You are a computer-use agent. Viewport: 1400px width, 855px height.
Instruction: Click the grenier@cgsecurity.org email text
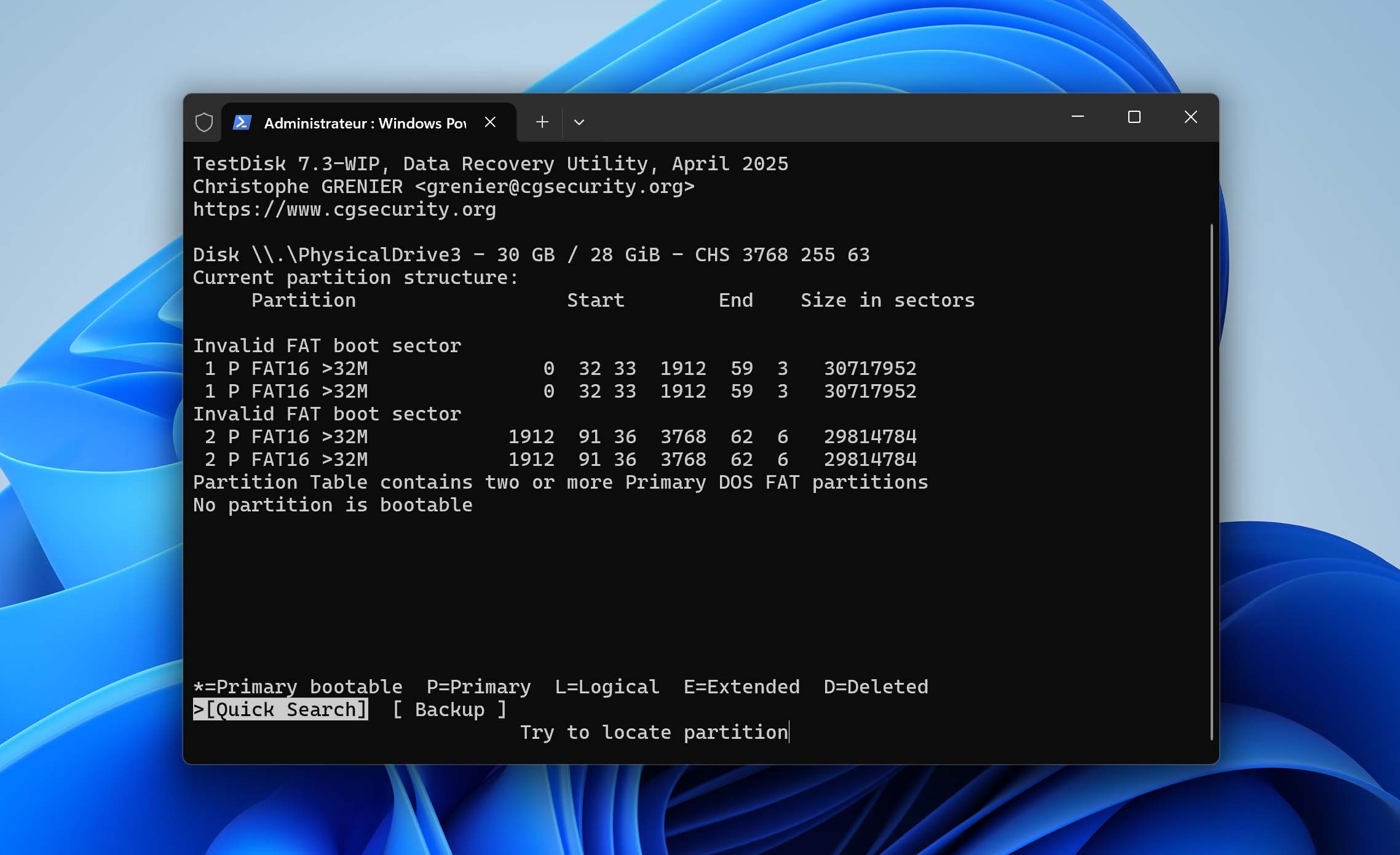pyautogui.click(x=555, y=186)
